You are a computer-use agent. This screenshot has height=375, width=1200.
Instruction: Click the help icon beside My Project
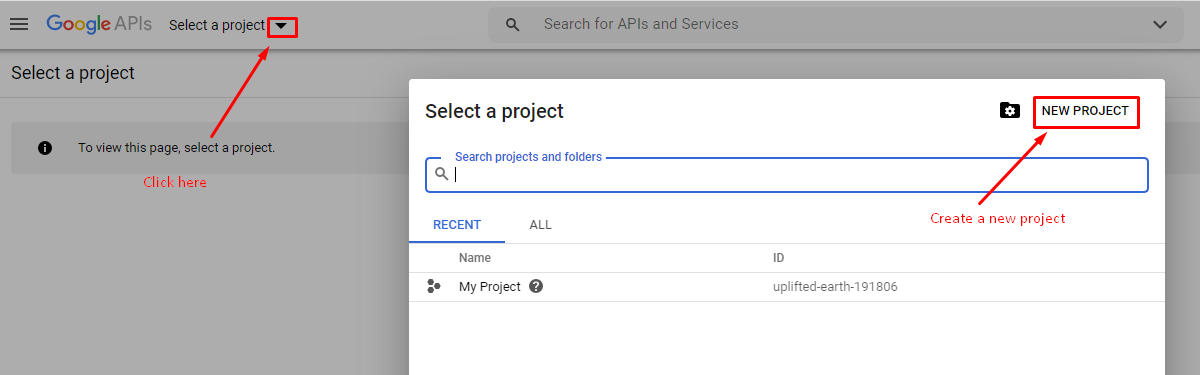coord(536,286)
